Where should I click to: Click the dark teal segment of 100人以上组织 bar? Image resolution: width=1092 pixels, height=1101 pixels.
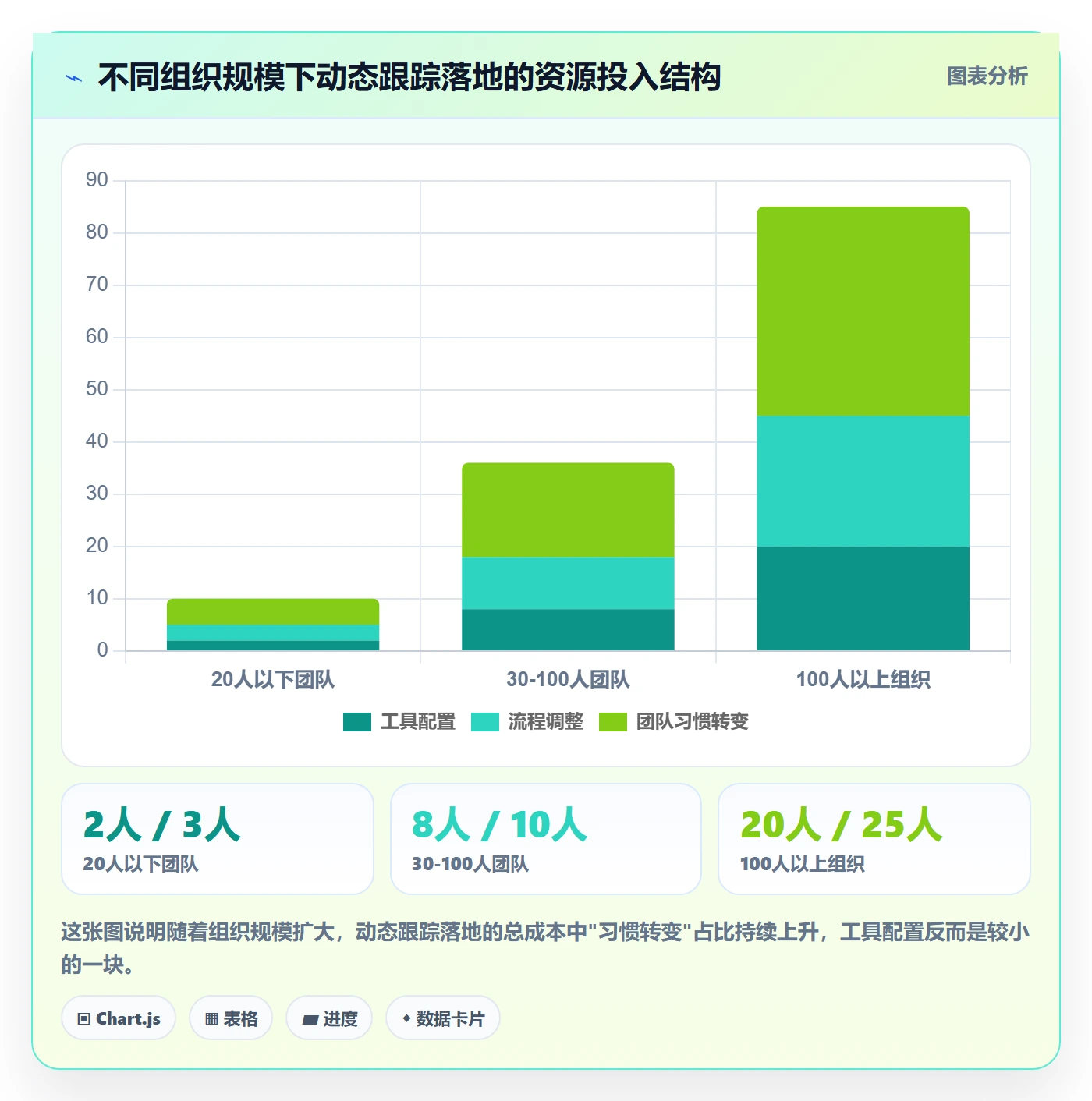(863, 598)
